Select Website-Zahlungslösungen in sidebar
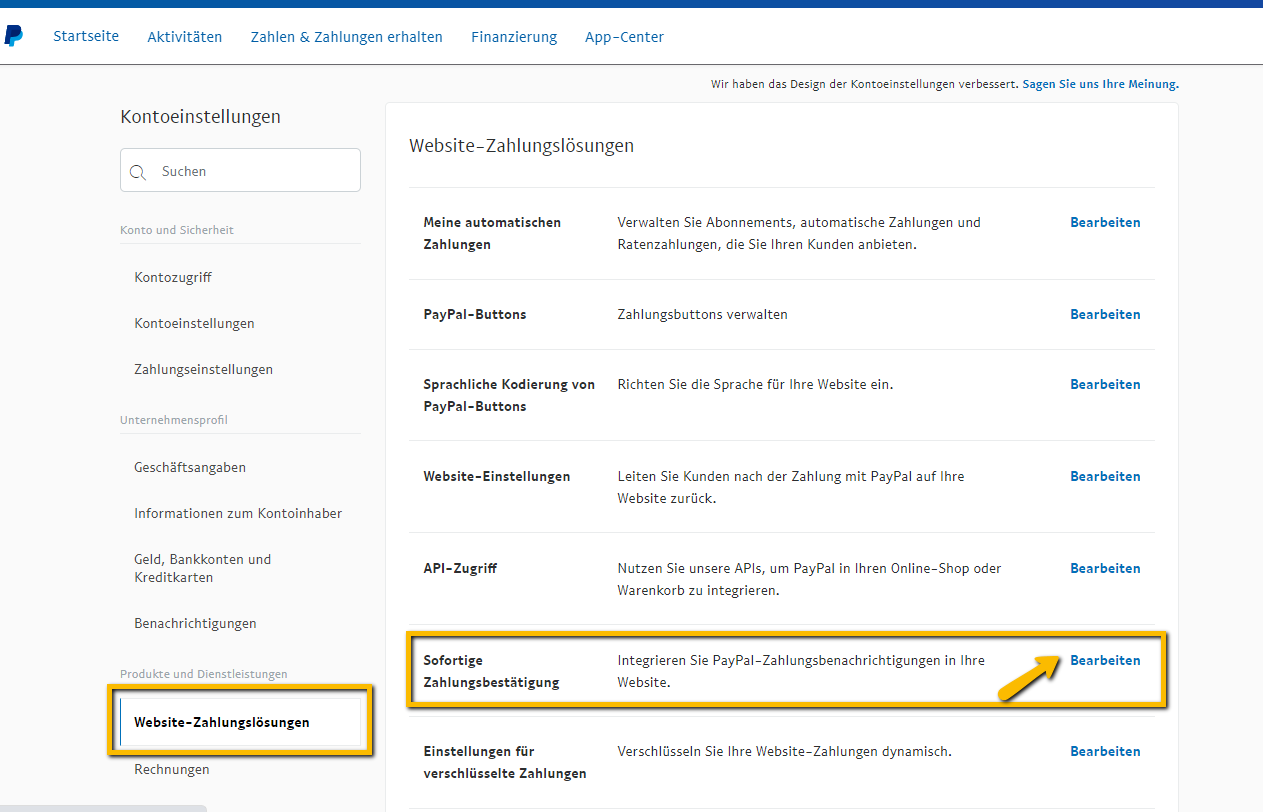 tap(222, 722)
